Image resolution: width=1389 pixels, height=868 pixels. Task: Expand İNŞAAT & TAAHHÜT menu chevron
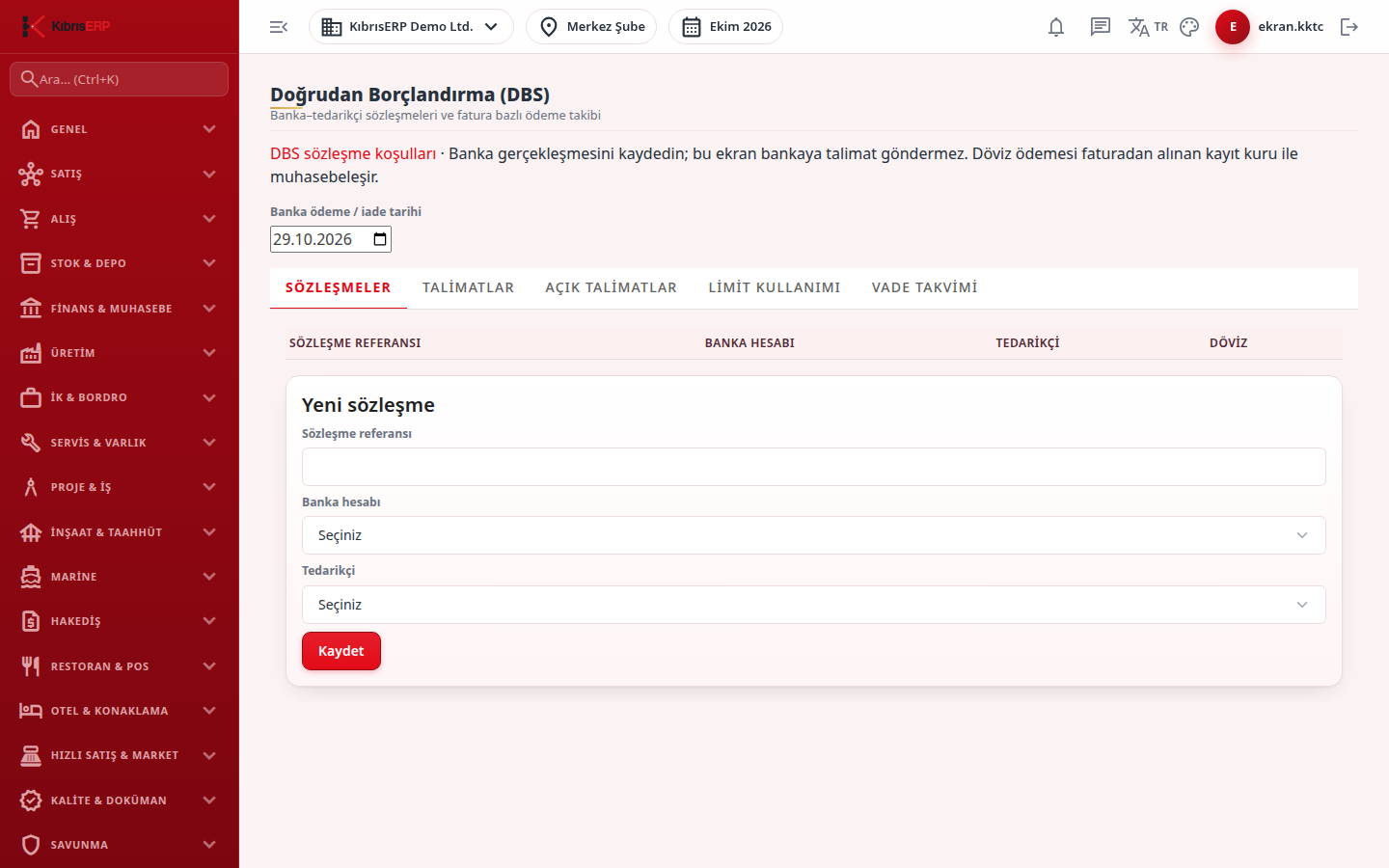(x=209, y=532)
